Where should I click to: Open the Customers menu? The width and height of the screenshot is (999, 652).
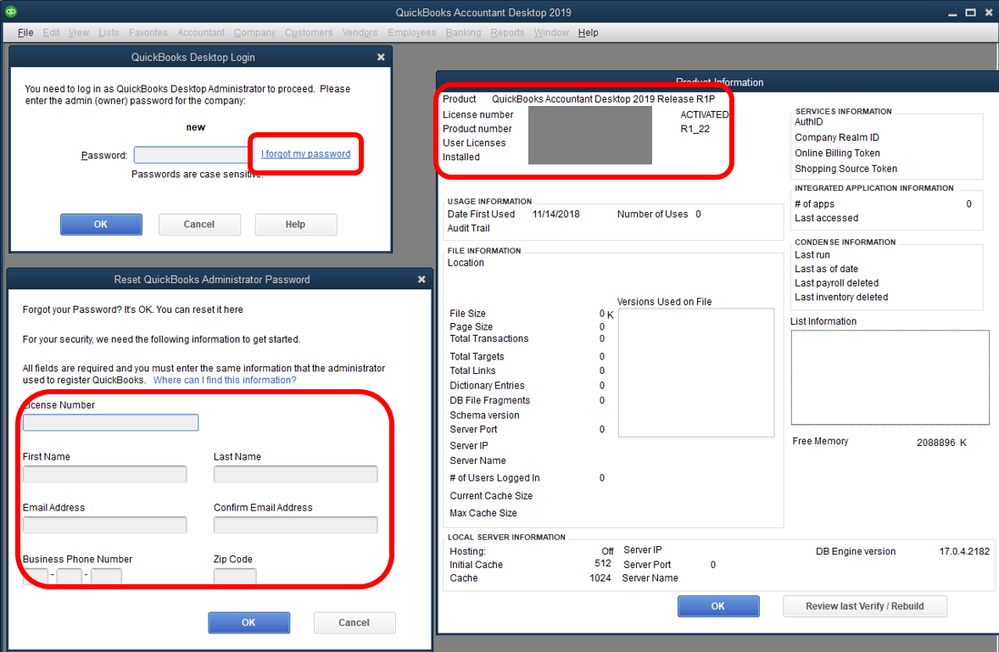click(x=308, y=33)
